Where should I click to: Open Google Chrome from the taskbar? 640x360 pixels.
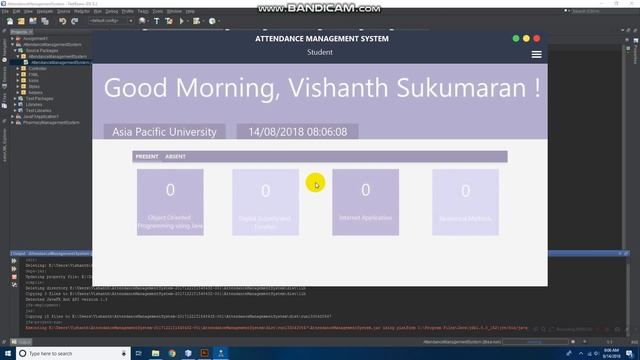click(172, 353)
